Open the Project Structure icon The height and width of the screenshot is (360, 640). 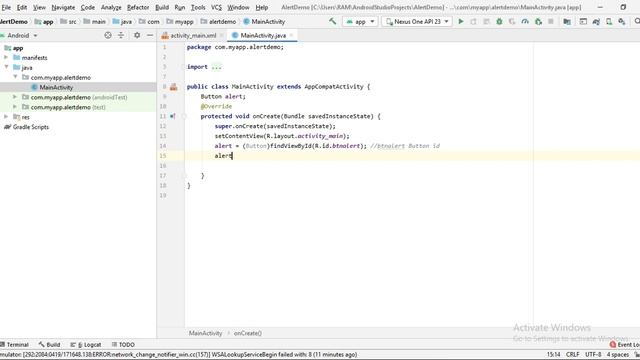pos(567,22)
